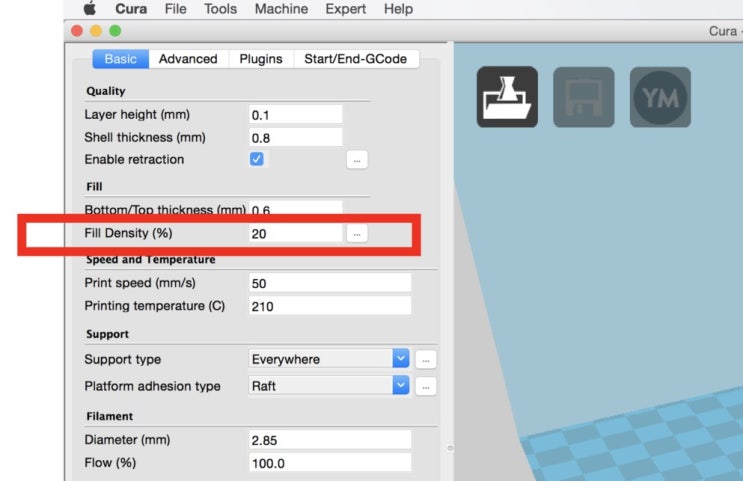Click the 'Fill' section heading

point(94,186)
